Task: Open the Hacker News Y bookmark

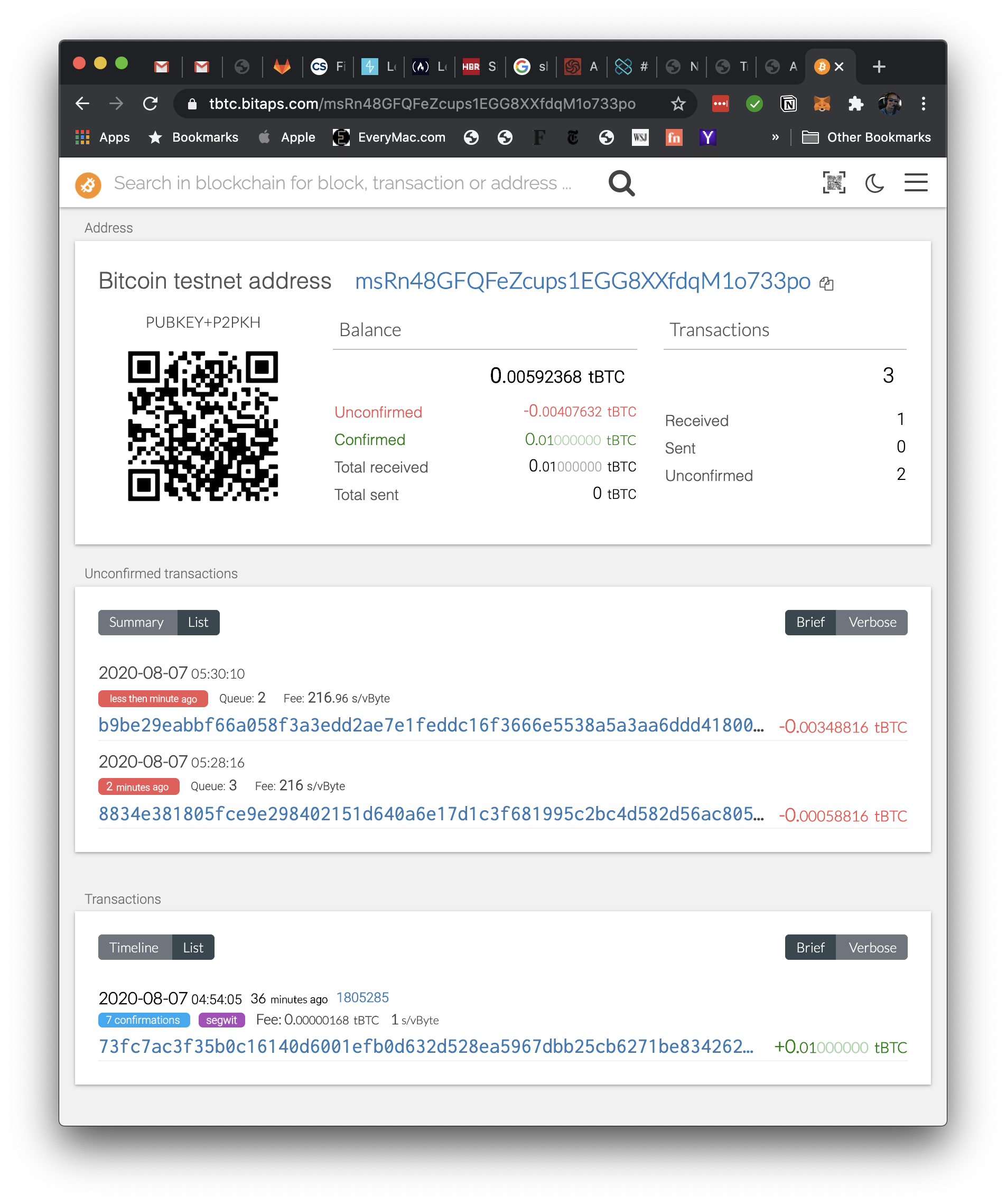Action: click(x=708, y=137)
